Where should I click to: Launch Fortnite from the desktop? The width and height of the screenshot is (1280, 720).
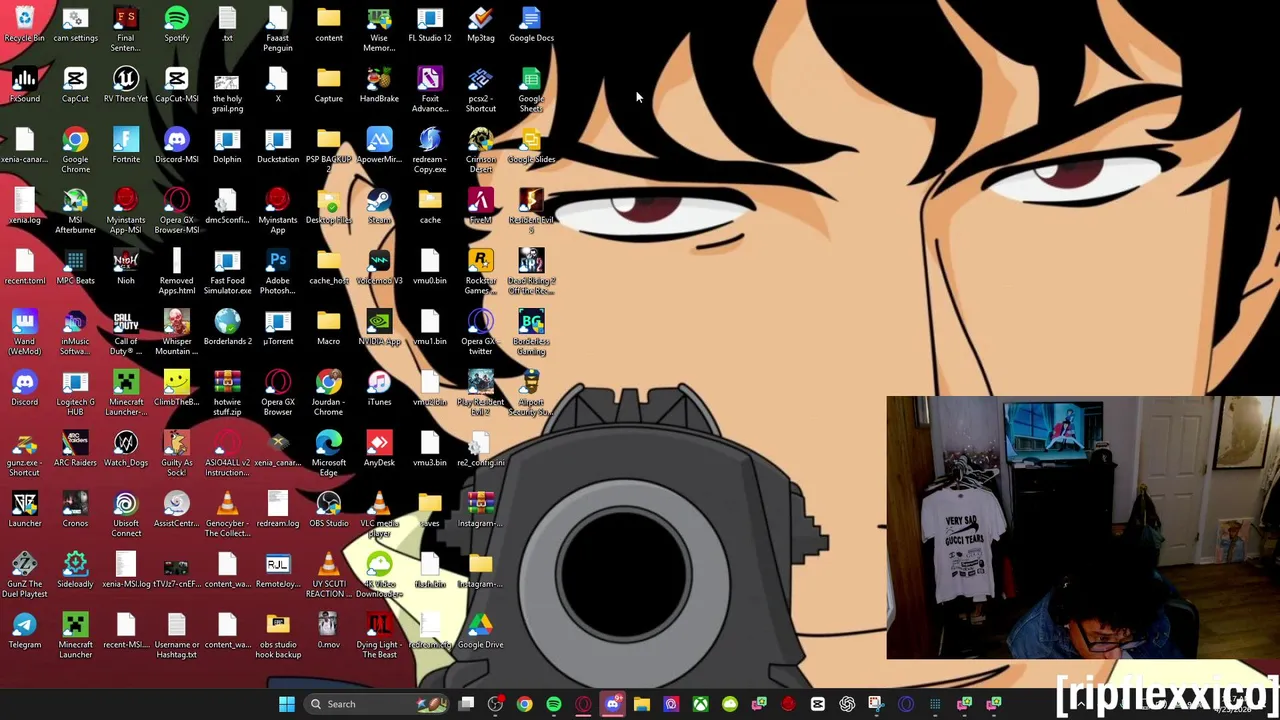click(126, 145)
